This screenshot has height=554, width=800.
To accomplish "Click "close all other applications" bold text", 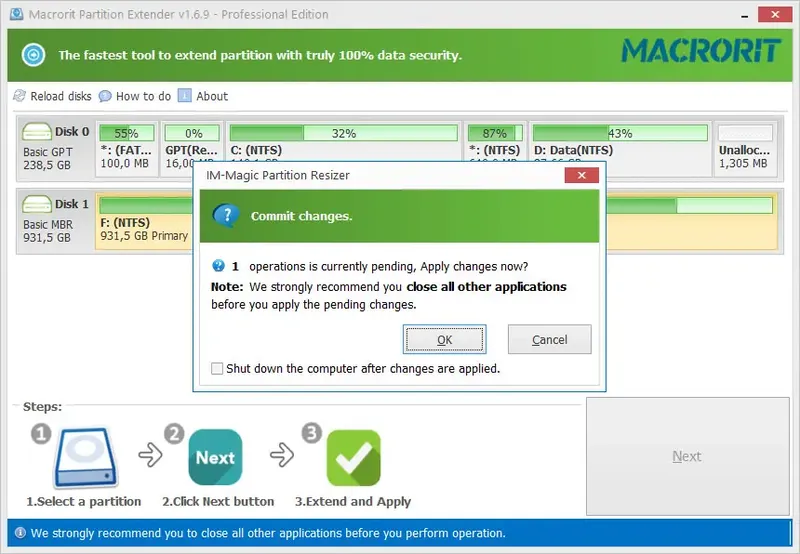I will click(486, 287).
